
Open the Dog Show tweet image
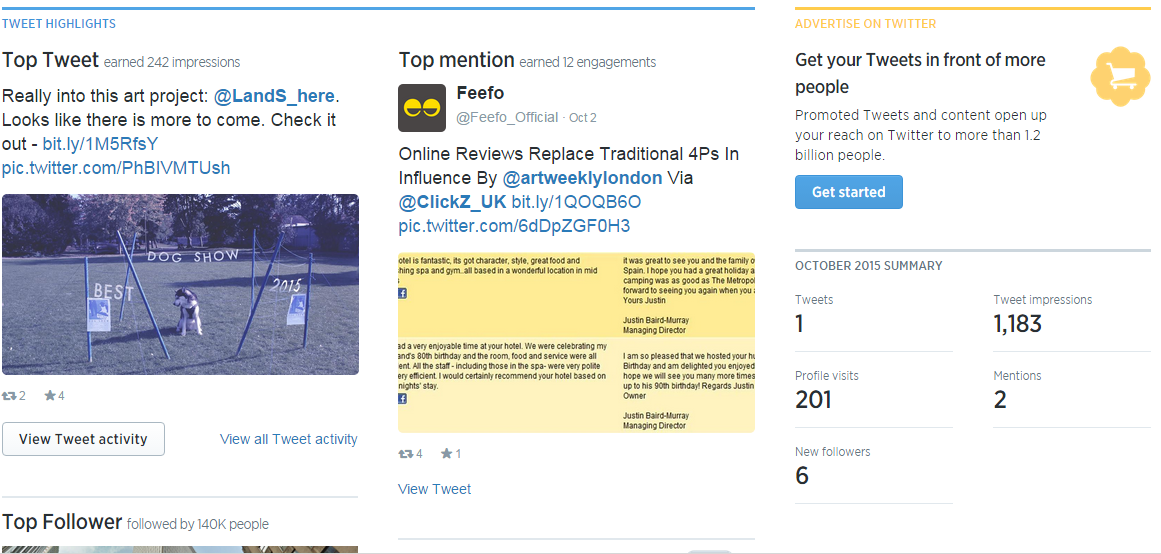[180, 284]
